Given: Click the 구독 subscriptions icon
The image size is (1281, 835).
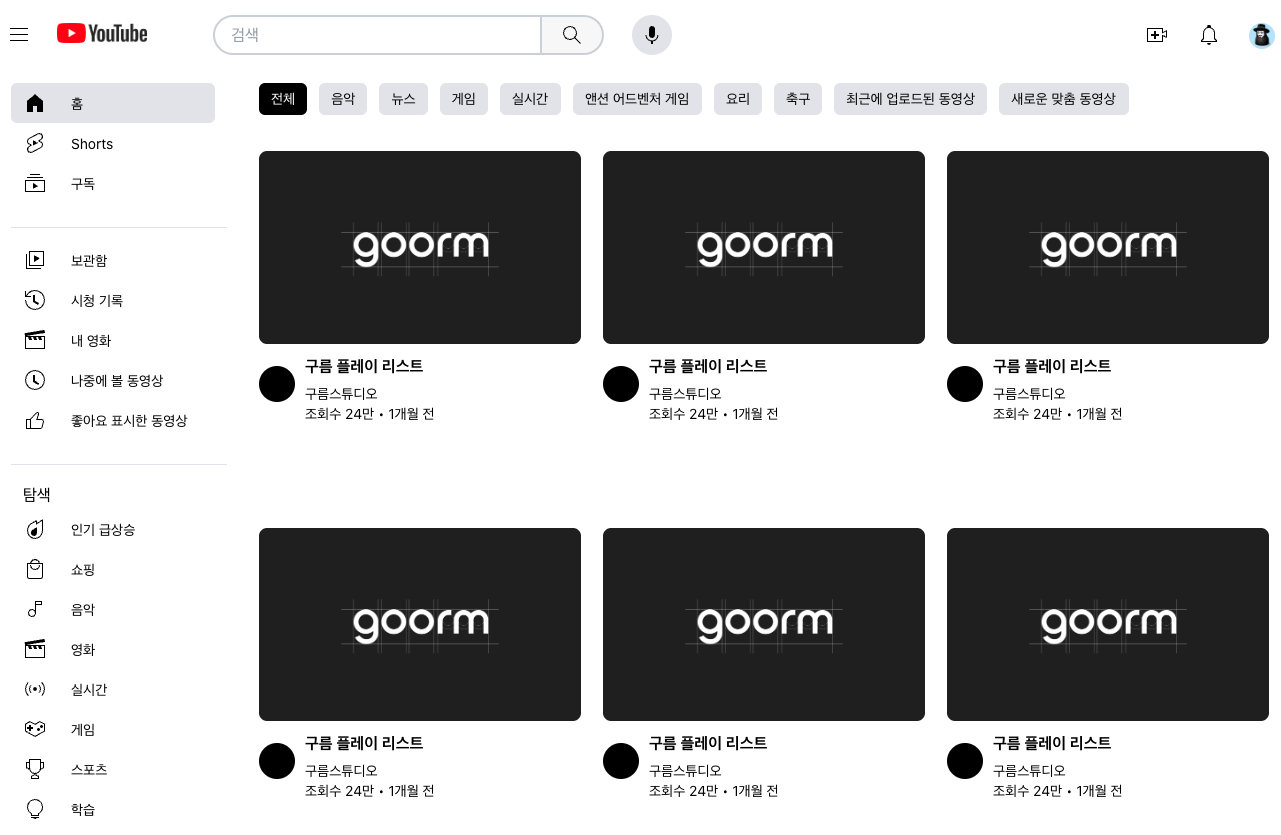Looking at the screenshot, I should [35, 184].
